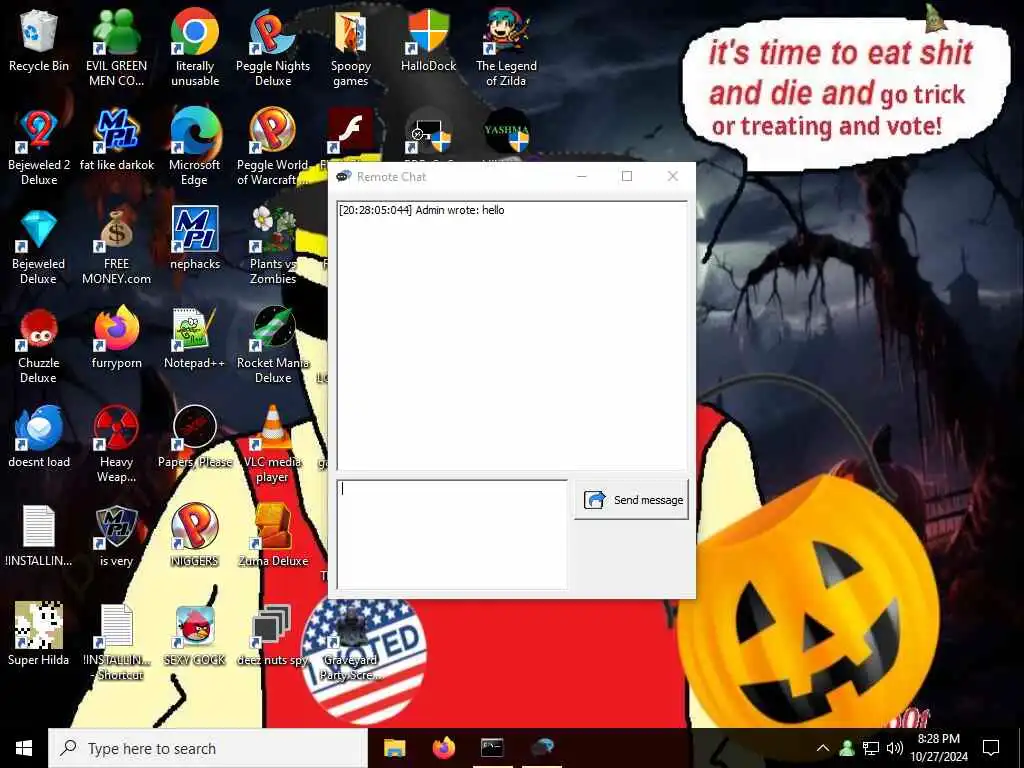Open Firefox from the taskbar

(x=443, y=748)
